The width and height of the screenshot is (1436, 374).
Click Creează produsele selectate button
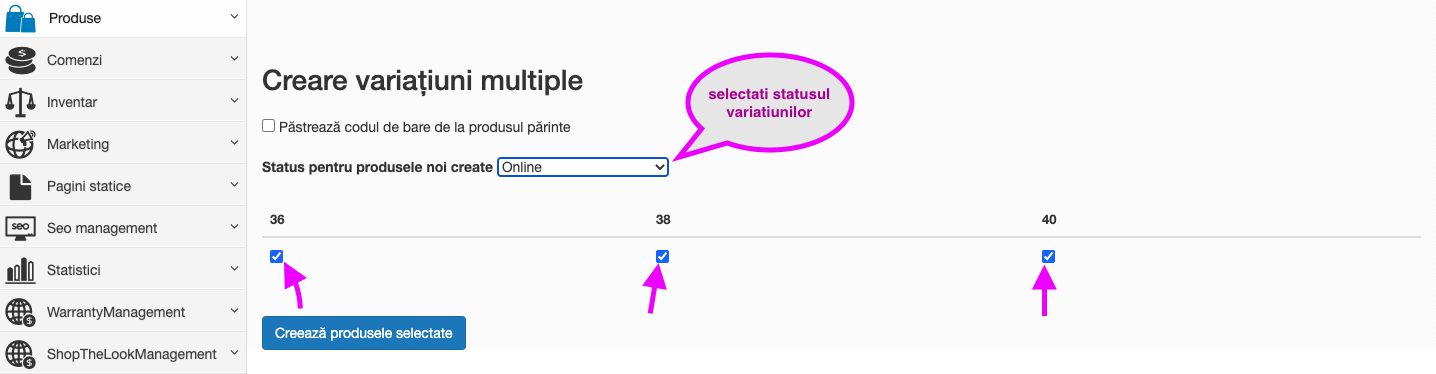coord(364,333)
